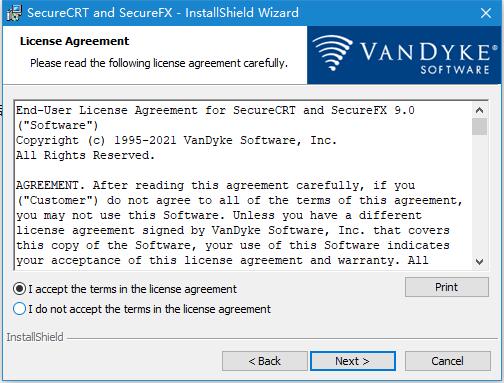This screenshot has width=504, height=383.
Task: Click the empty scrollbar track below the thumb
Action: pyautogui.click(x=479, y=194)
